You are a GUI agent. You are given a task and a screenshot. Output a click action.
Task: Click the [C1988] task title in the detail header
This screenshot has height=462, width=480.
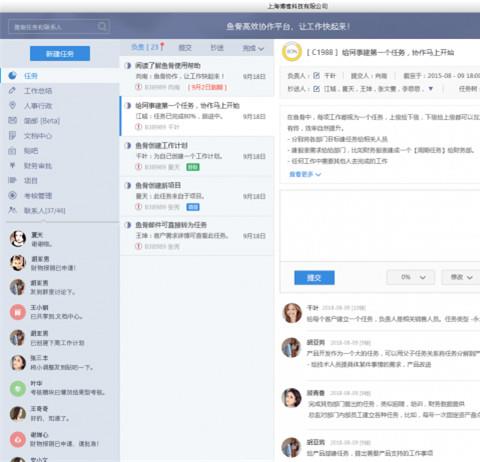click(x=380, y=52)
